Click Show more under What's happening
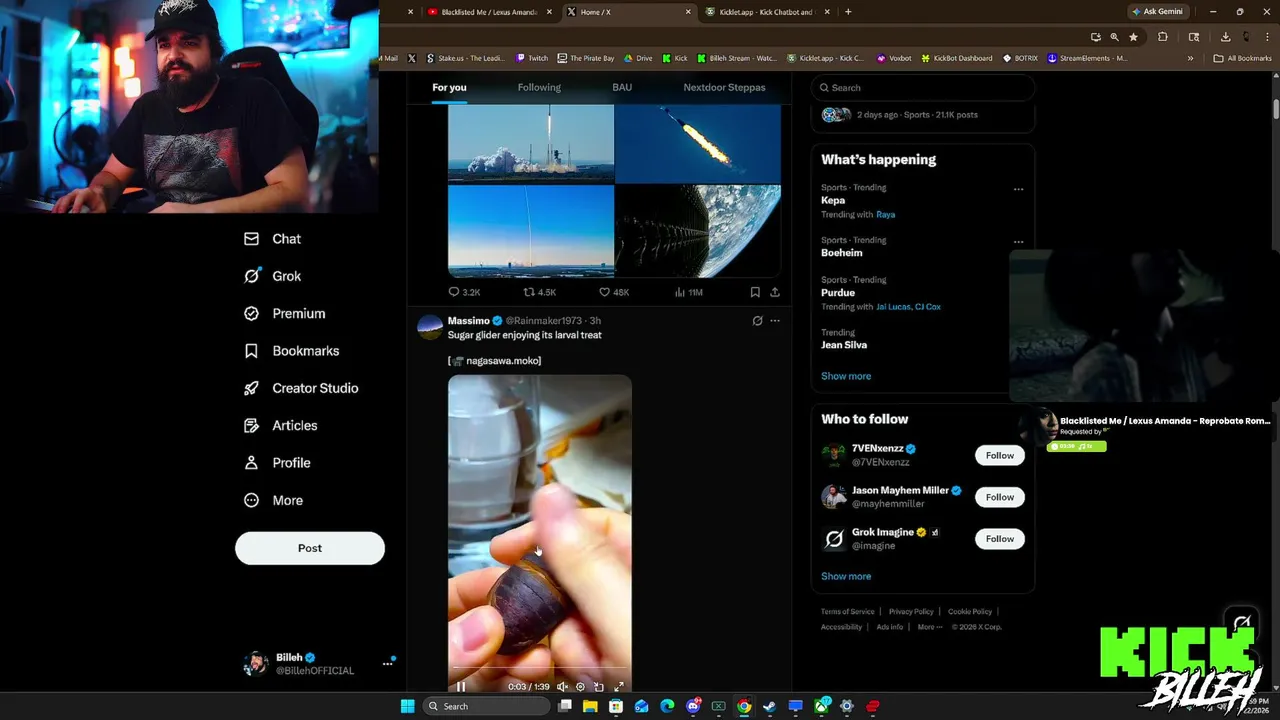This screenshot has width=1280, height=720. point(846,376)
